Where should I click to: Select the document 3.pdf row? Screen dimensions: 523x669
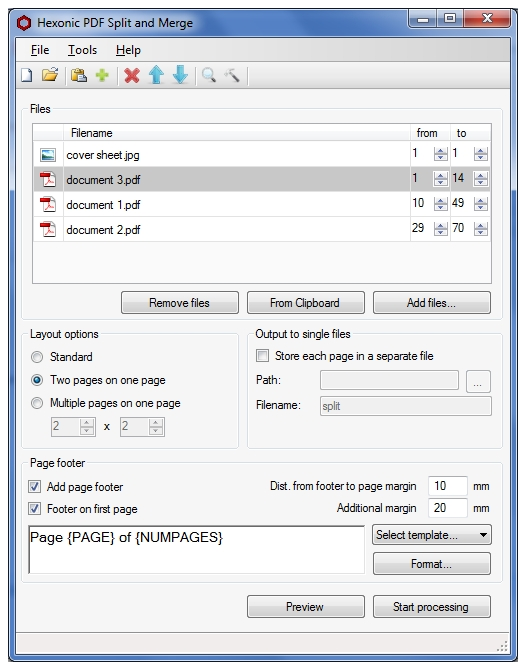tap(262, 179)
